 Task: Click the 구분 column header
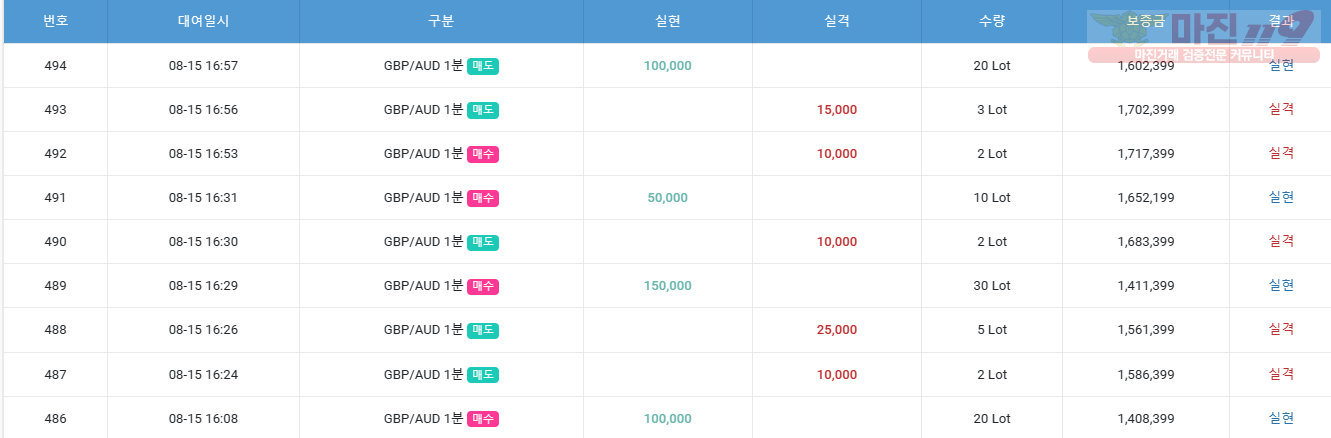pos(441,21)
